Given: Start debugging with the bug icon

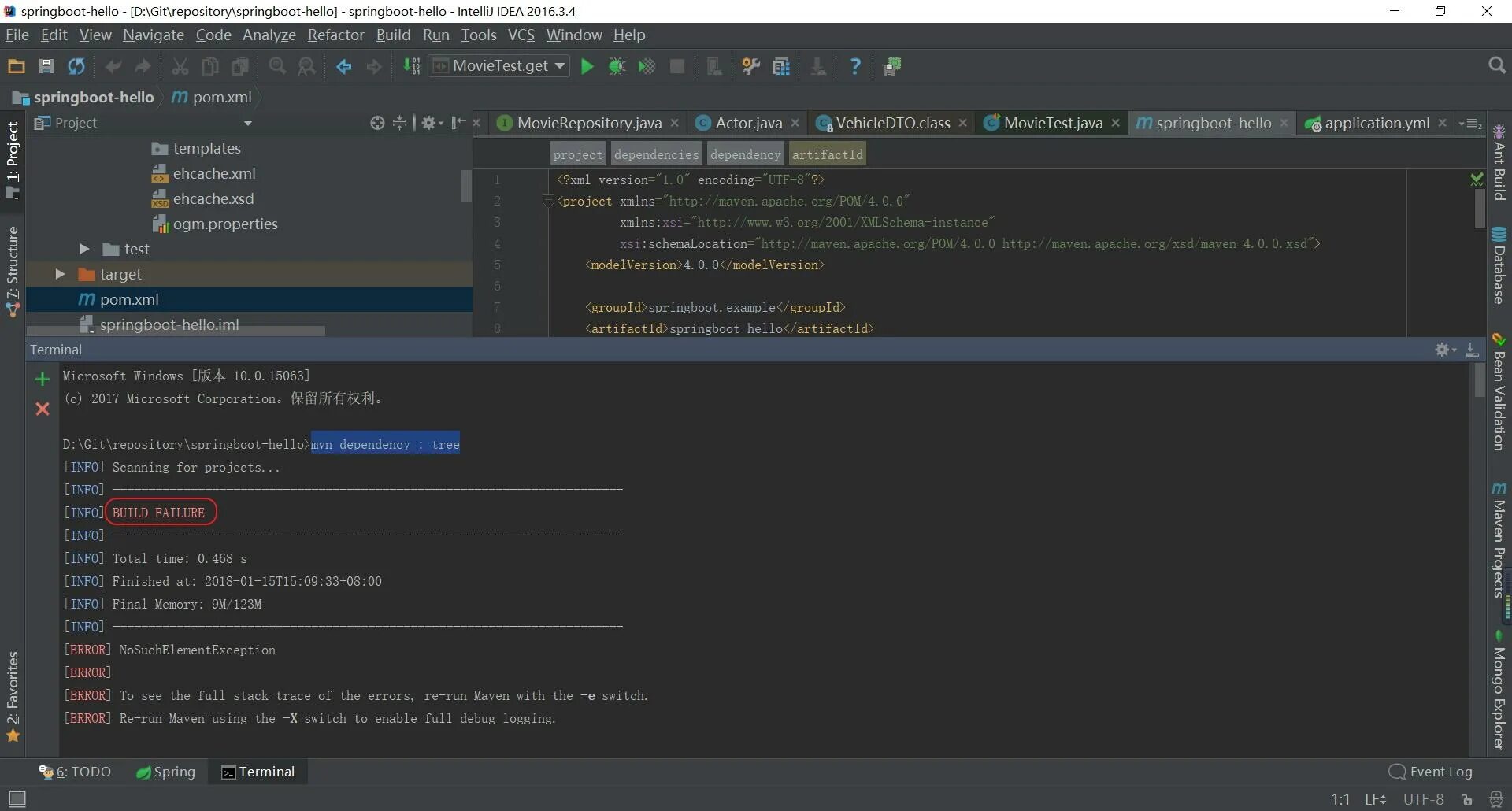Looking at the screenshot, I should pyautogui.click(x=617, y=66).
